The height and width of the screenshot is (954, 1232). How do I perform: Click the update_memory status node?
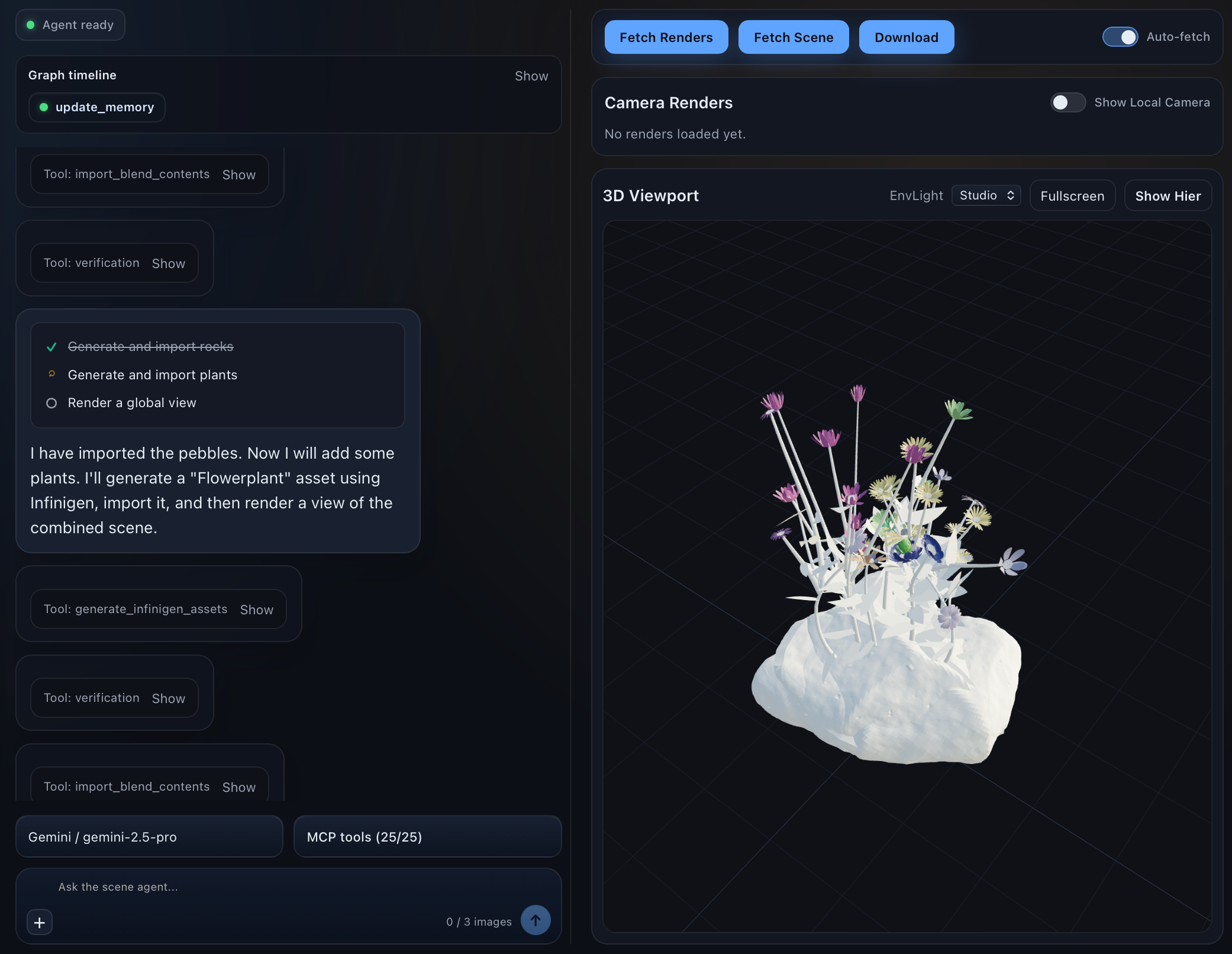tap(97, 107)
